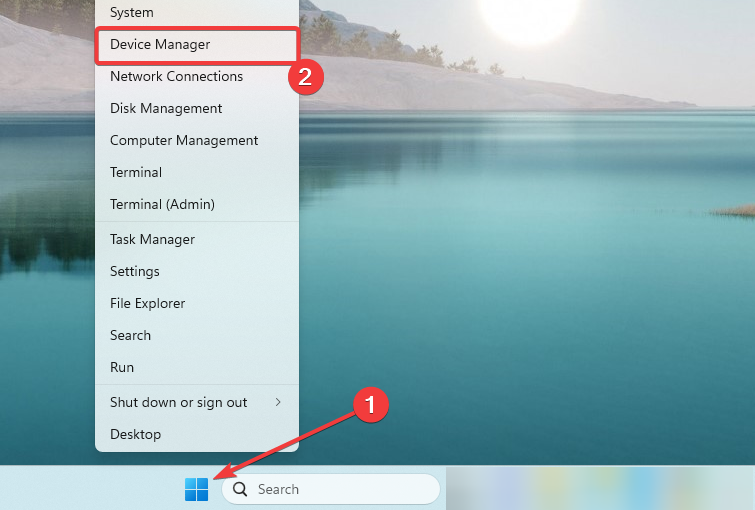Click the Windows Start button

(x=196, y=489)
